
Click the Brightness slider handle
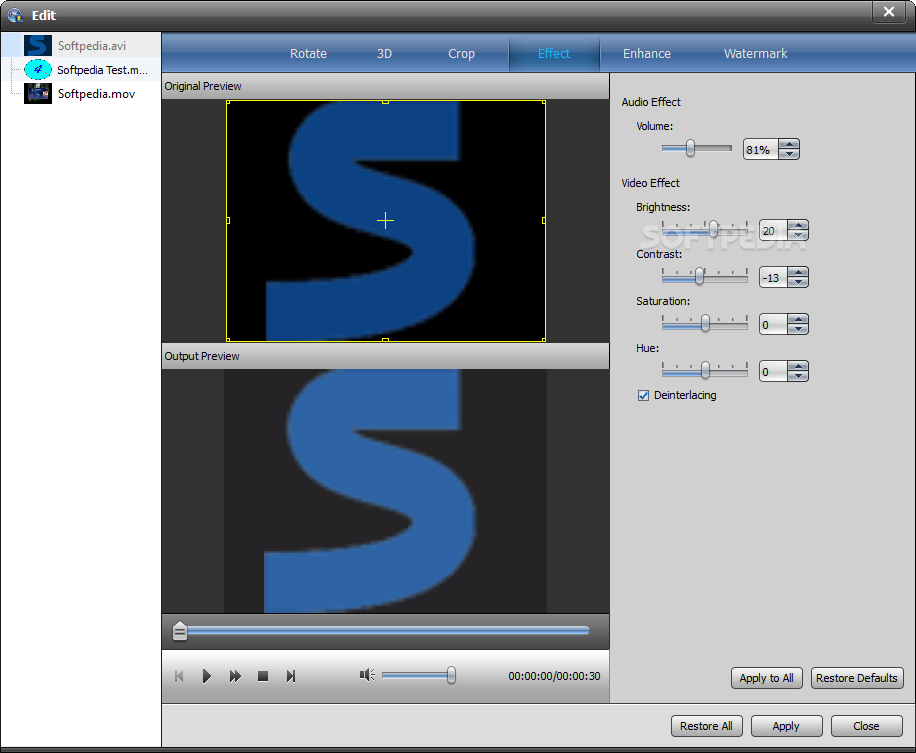(x=713, y=229)
